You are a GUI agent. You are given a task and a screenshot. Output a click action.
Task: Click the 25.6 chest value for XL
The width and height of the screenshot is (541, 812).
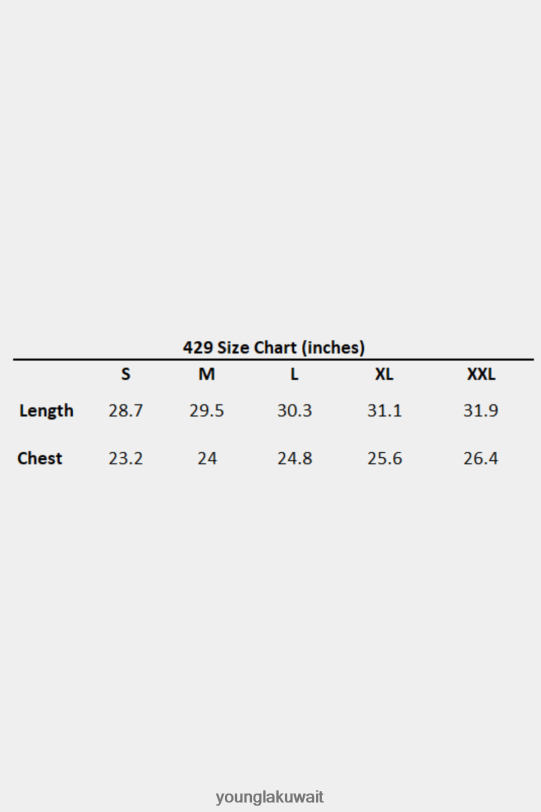[x=385, y=458]
